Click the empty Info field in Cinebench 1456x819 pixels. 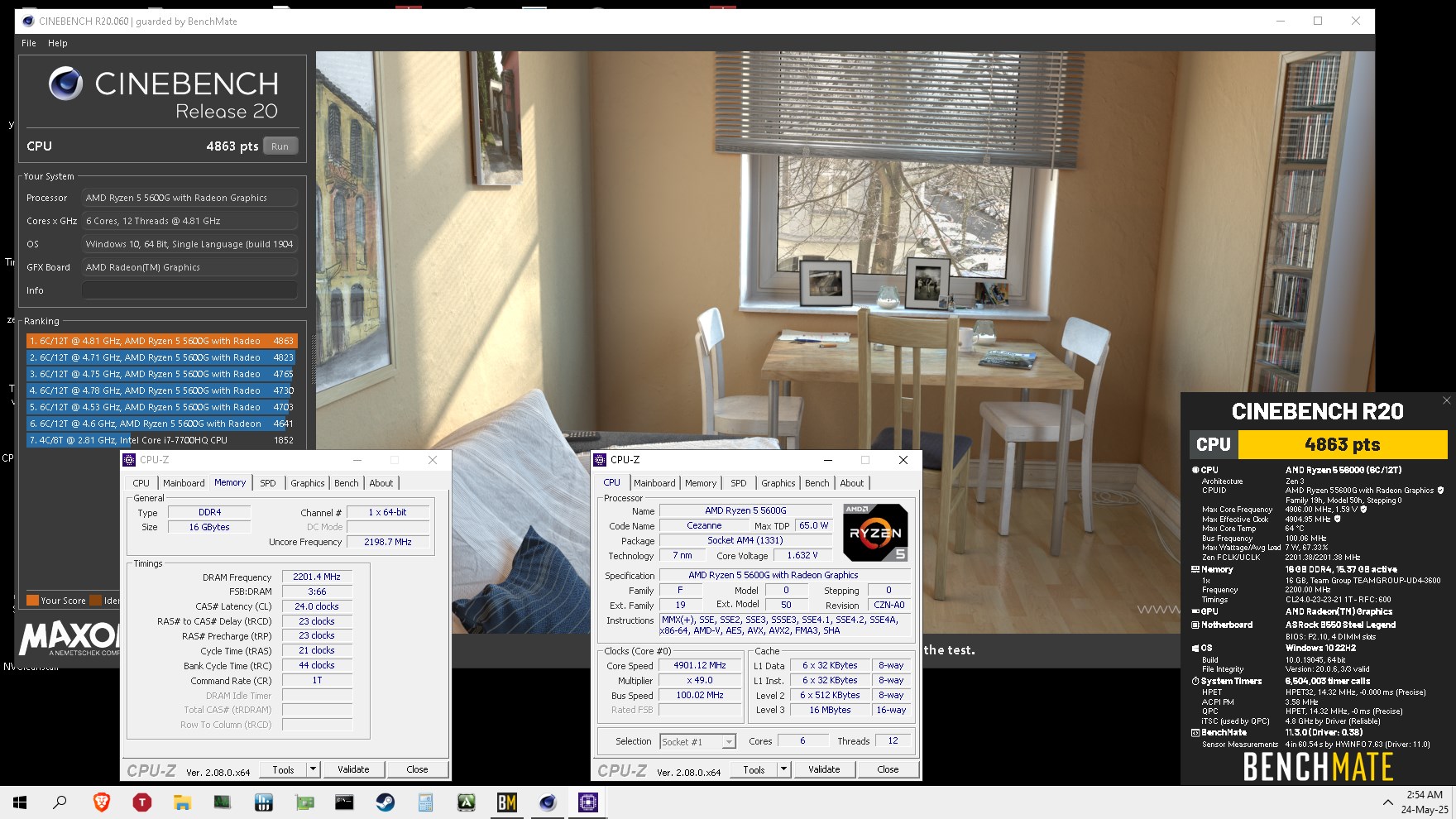click(189, 290)
